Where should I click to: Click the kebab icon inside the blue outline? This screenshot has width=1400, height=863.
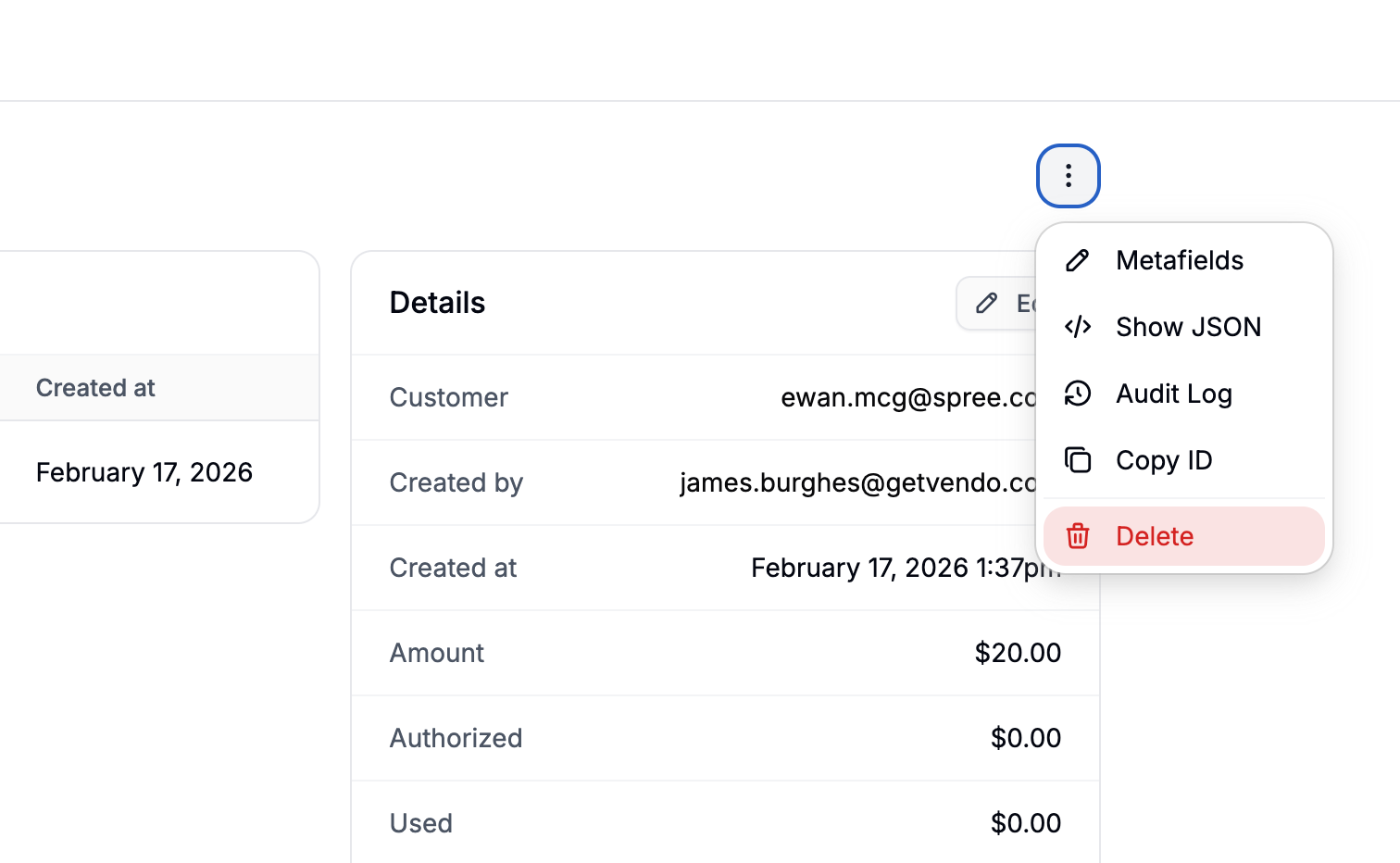[x=1068, y=175]
